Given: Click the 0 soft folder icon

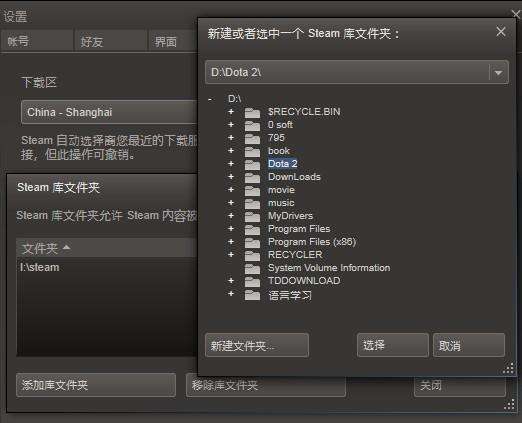Looking at the screenshot, I should (x=252, y=126).
